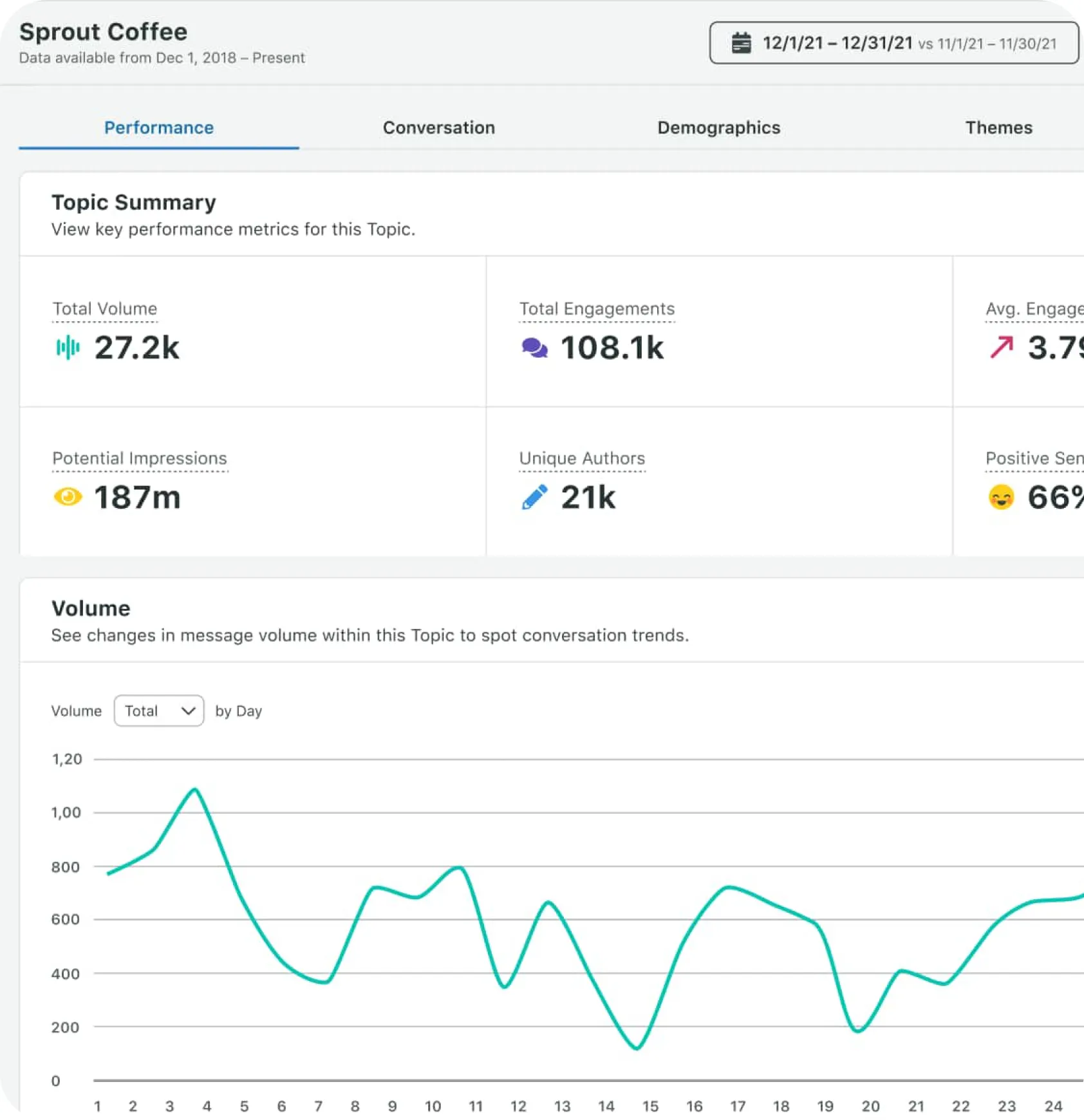Click the Total Volume metric label
The width and height of the screenshot is (1084, 1120).
[x=105, y=309]
